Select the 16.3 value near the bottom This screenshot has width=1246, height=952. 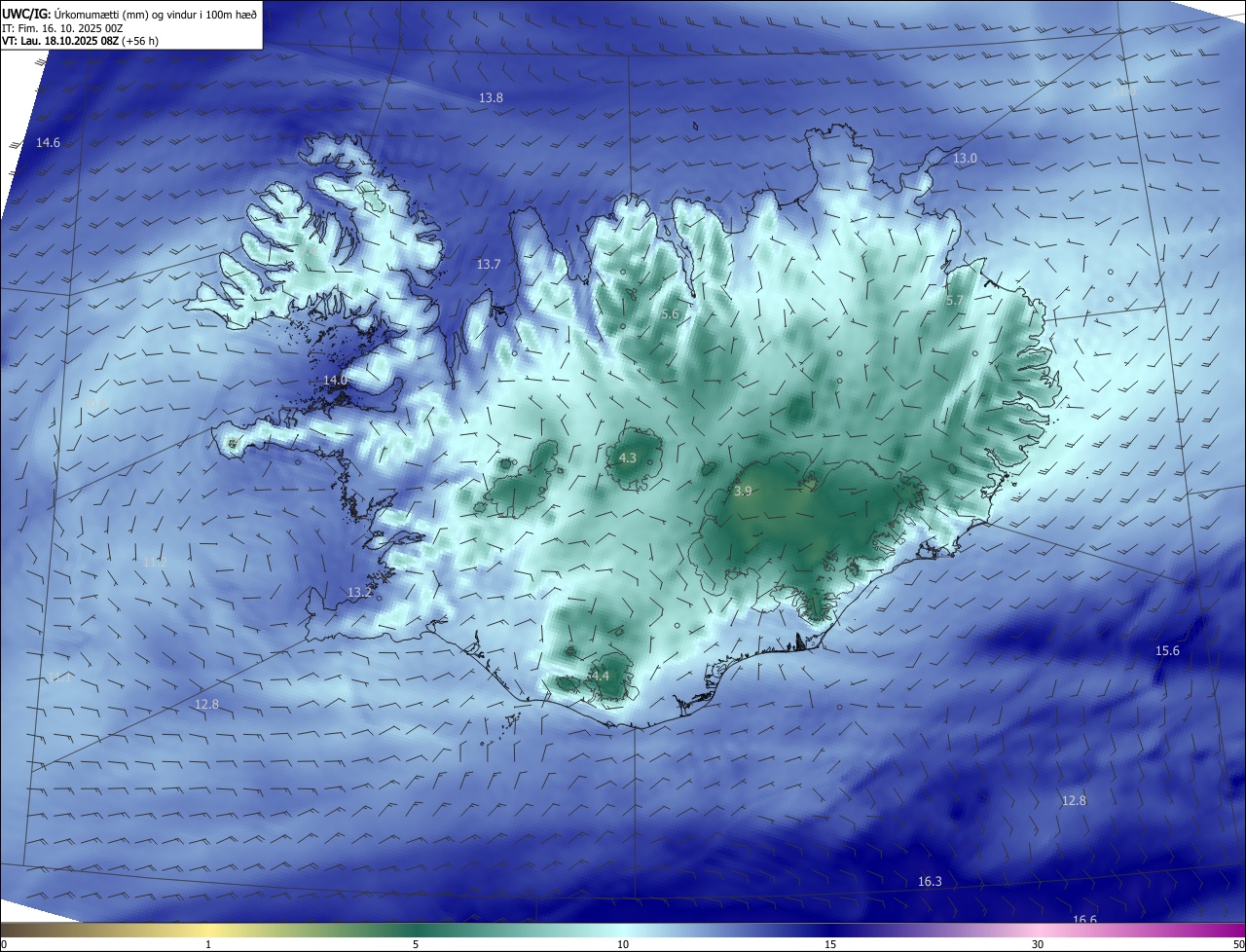point(930,881)
